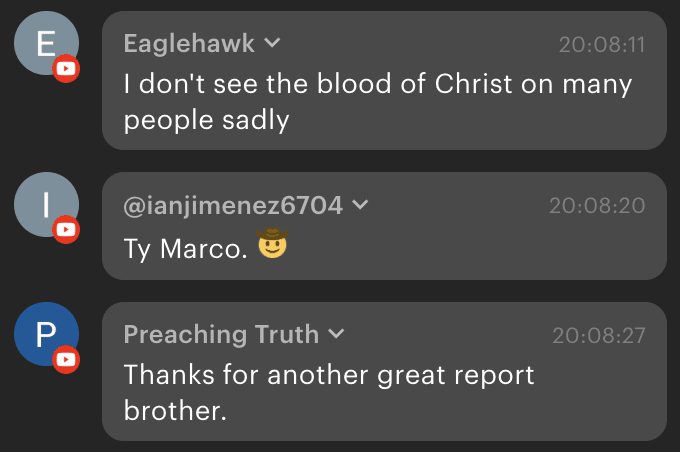Click the word "Christ" in Eaglehawk's message
Image resolution: width=680 pixels, height=452 pixels.
coord(474,84)
